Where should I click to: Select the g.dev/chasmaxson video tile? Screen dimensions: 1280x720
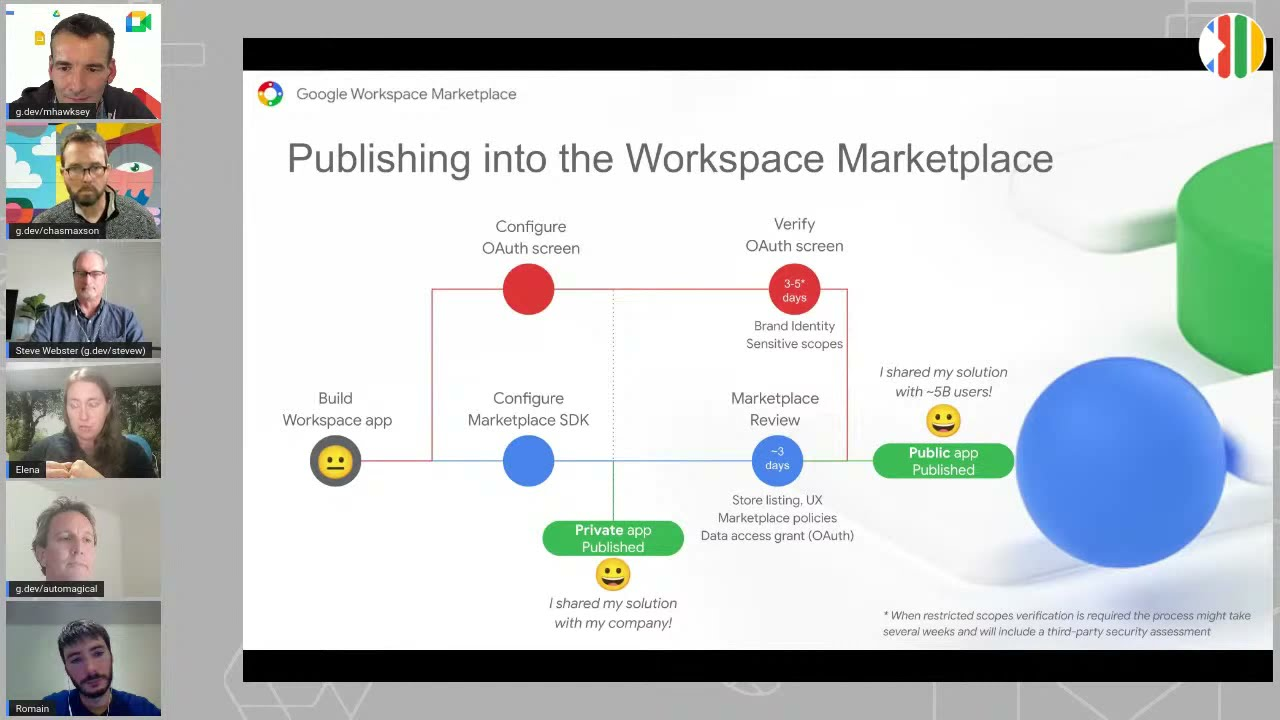pyautogui.click(x=83, y=181)
